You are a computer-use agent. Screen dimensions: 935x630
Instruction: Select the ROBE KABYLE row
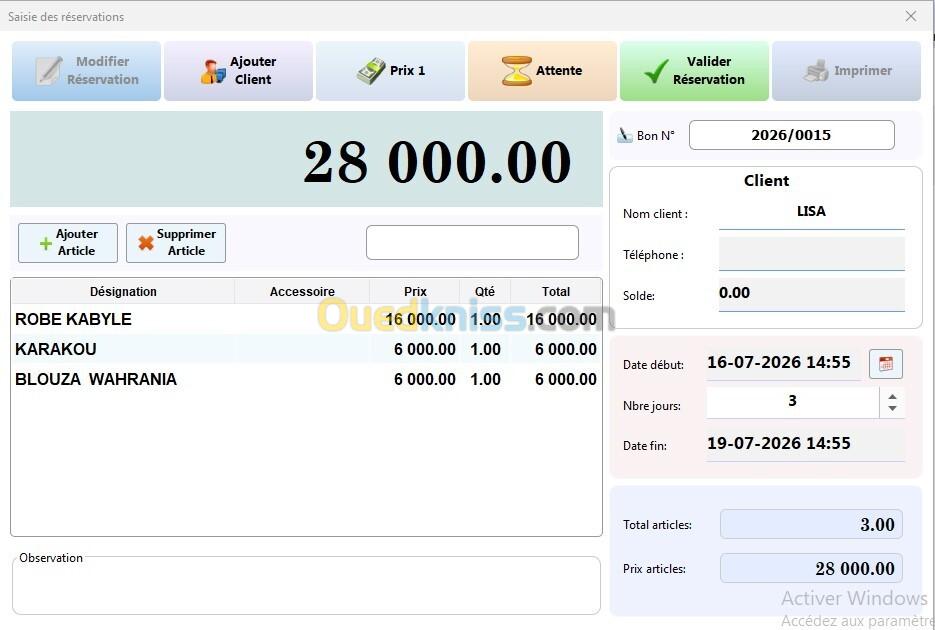pos(306,319)
